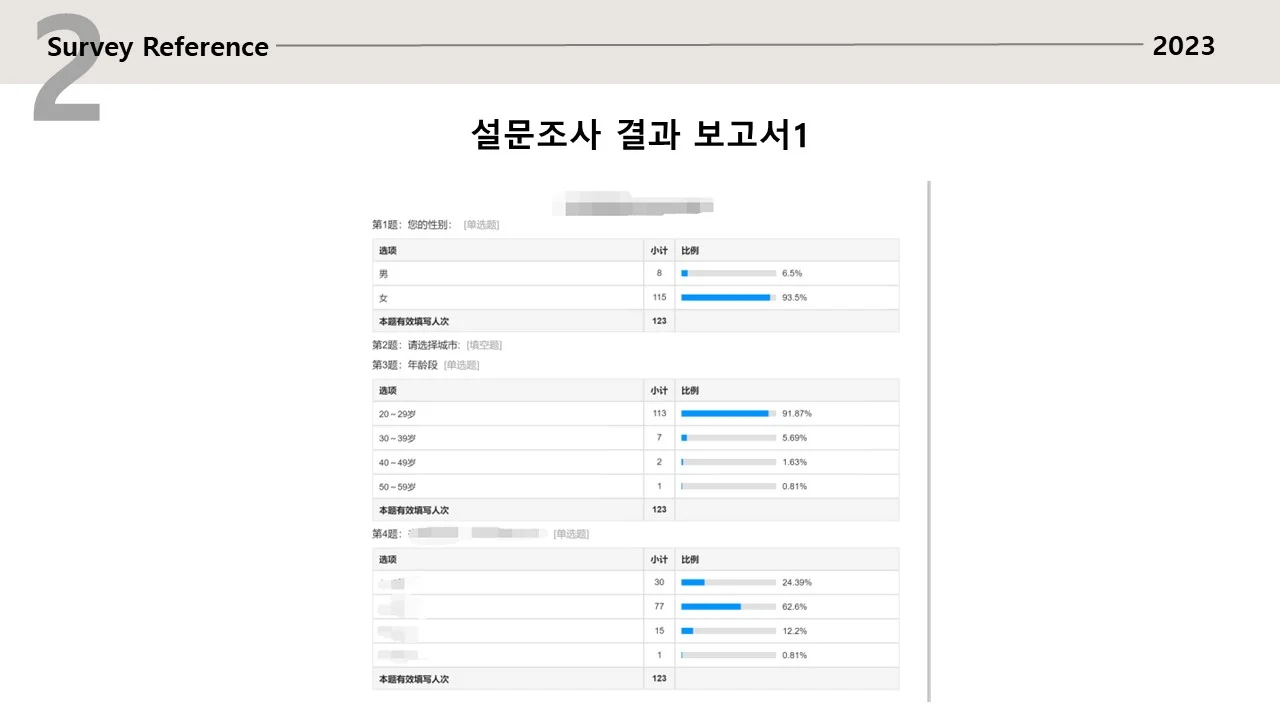Viewport: 1280px width, 720px height.
Task: Click the '[单选题]' tag beside 第1题
Action: tap(481, 225)
